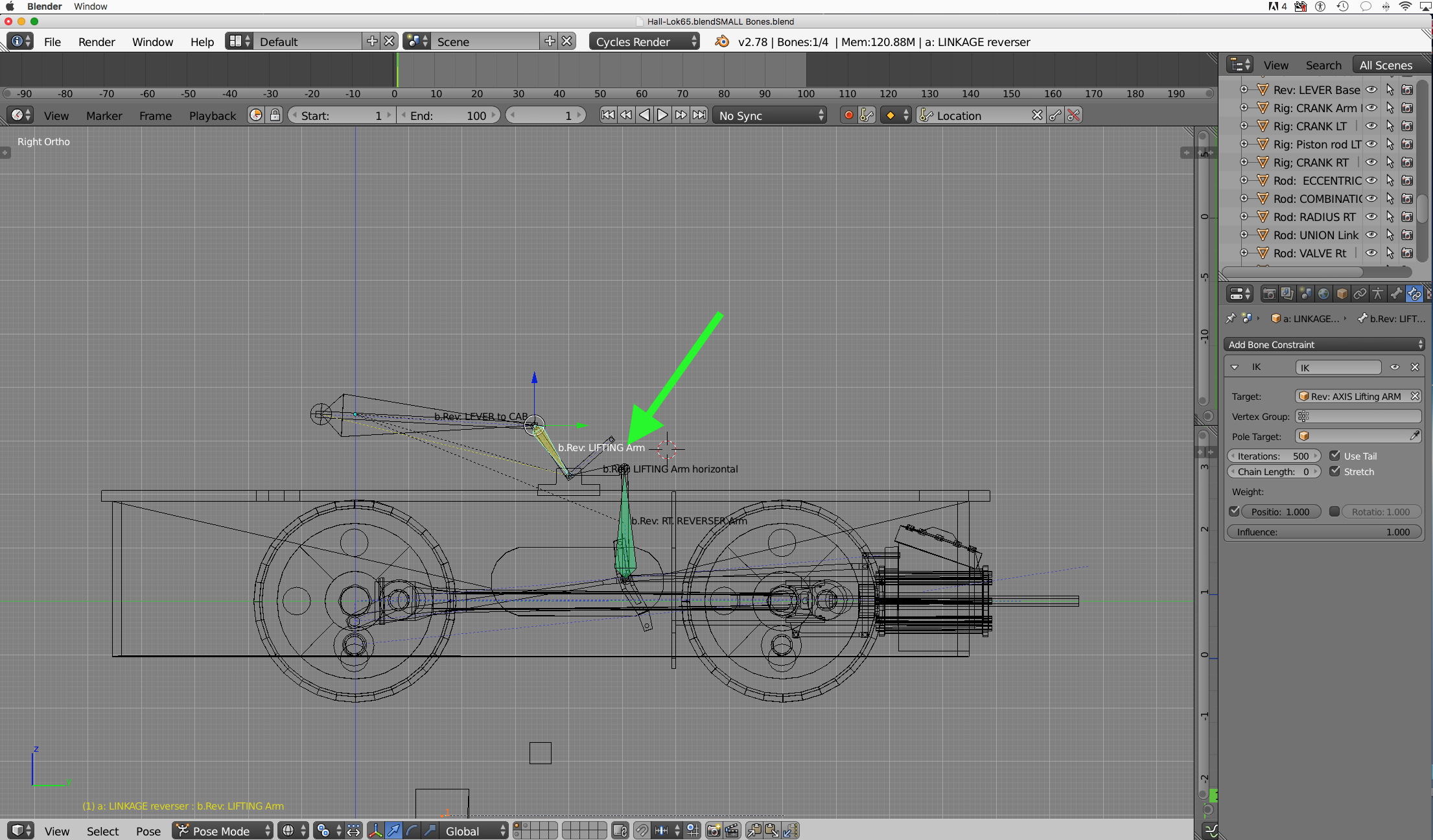
Task: Collapse the IK constraint panel triangle
Action: pos(1235,367)
